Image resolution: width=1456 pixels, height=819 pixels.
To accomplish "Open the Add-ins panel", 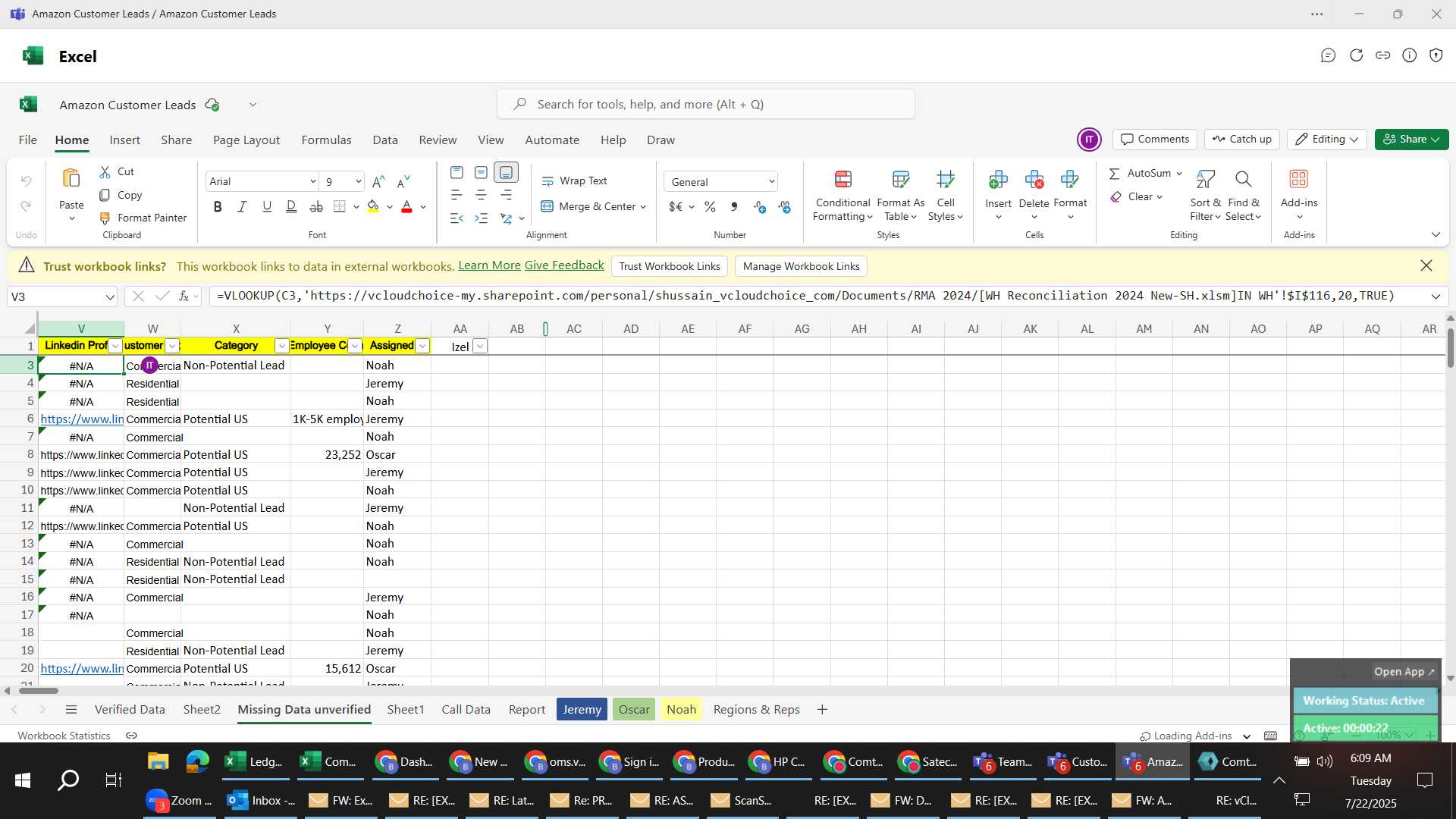I will point(1299,194).
